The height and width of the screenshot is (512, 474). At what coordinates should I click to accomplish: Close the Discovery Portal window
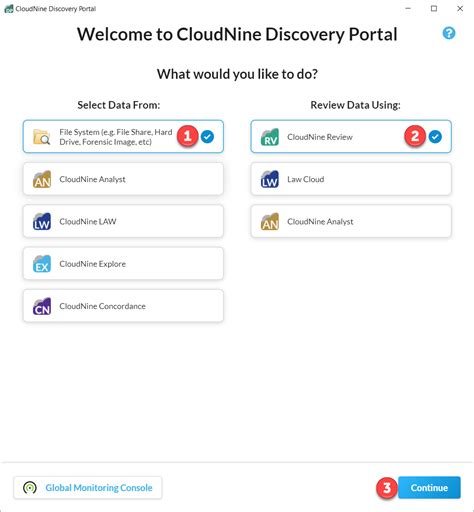460,9
